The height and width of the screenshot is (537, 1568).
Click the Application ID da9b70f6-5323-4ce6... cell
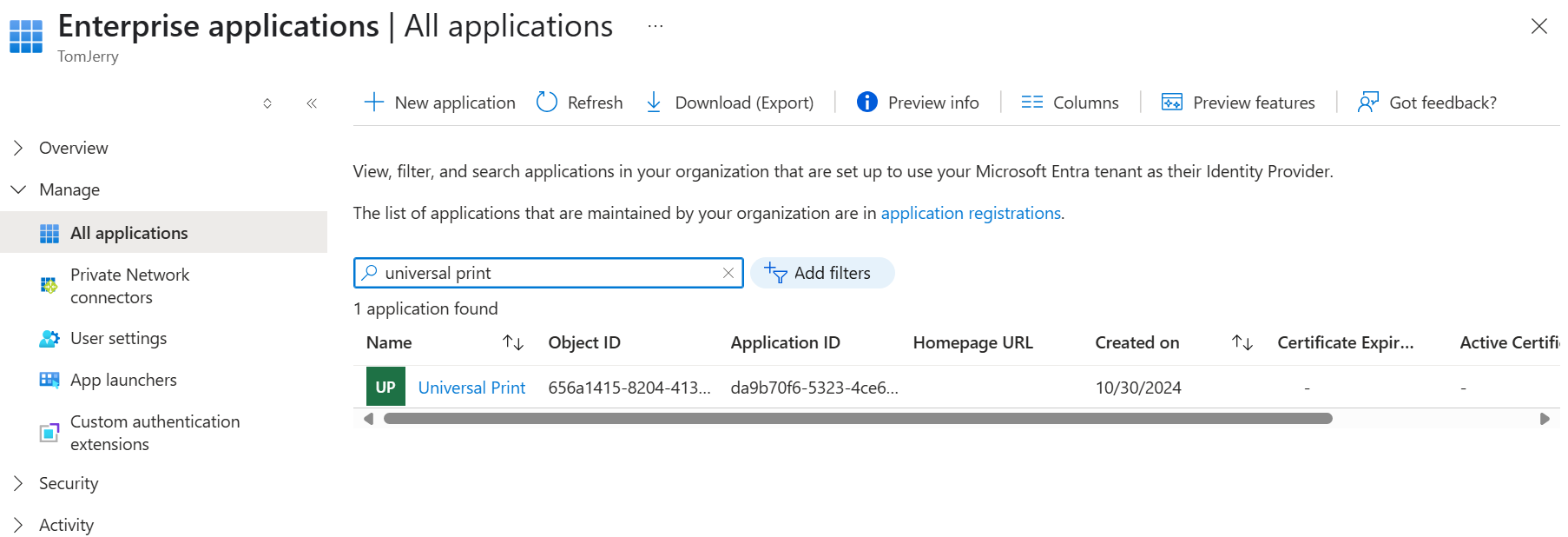pos(814,388)
